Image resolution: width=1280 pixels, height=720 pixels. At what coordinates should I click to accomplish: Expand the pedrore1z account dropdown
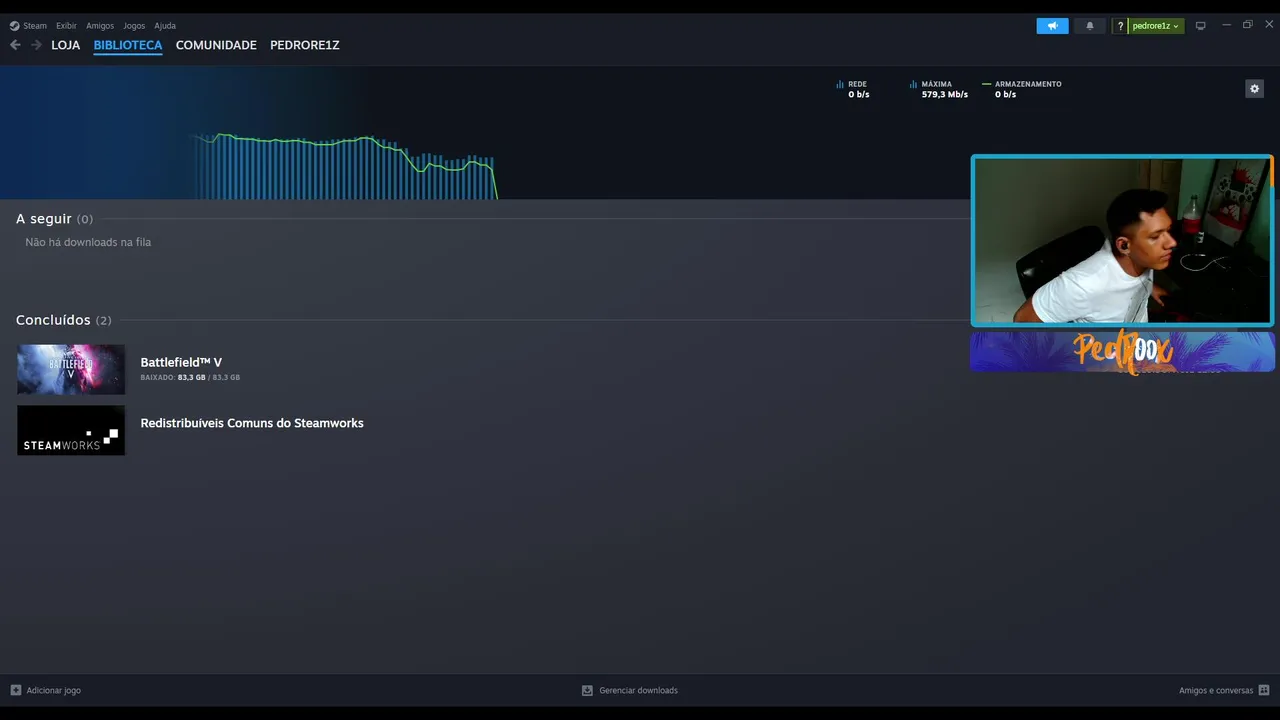(x=1156, y=26)
